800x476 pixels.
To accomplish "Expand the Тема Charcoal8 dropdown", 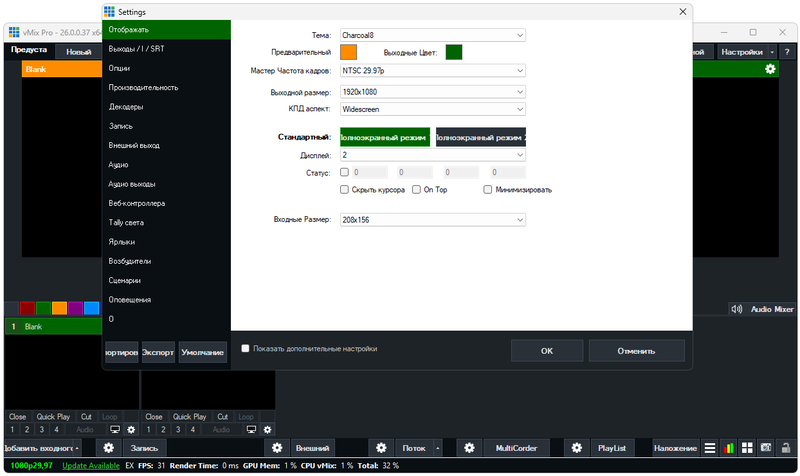I will point(433,35).
